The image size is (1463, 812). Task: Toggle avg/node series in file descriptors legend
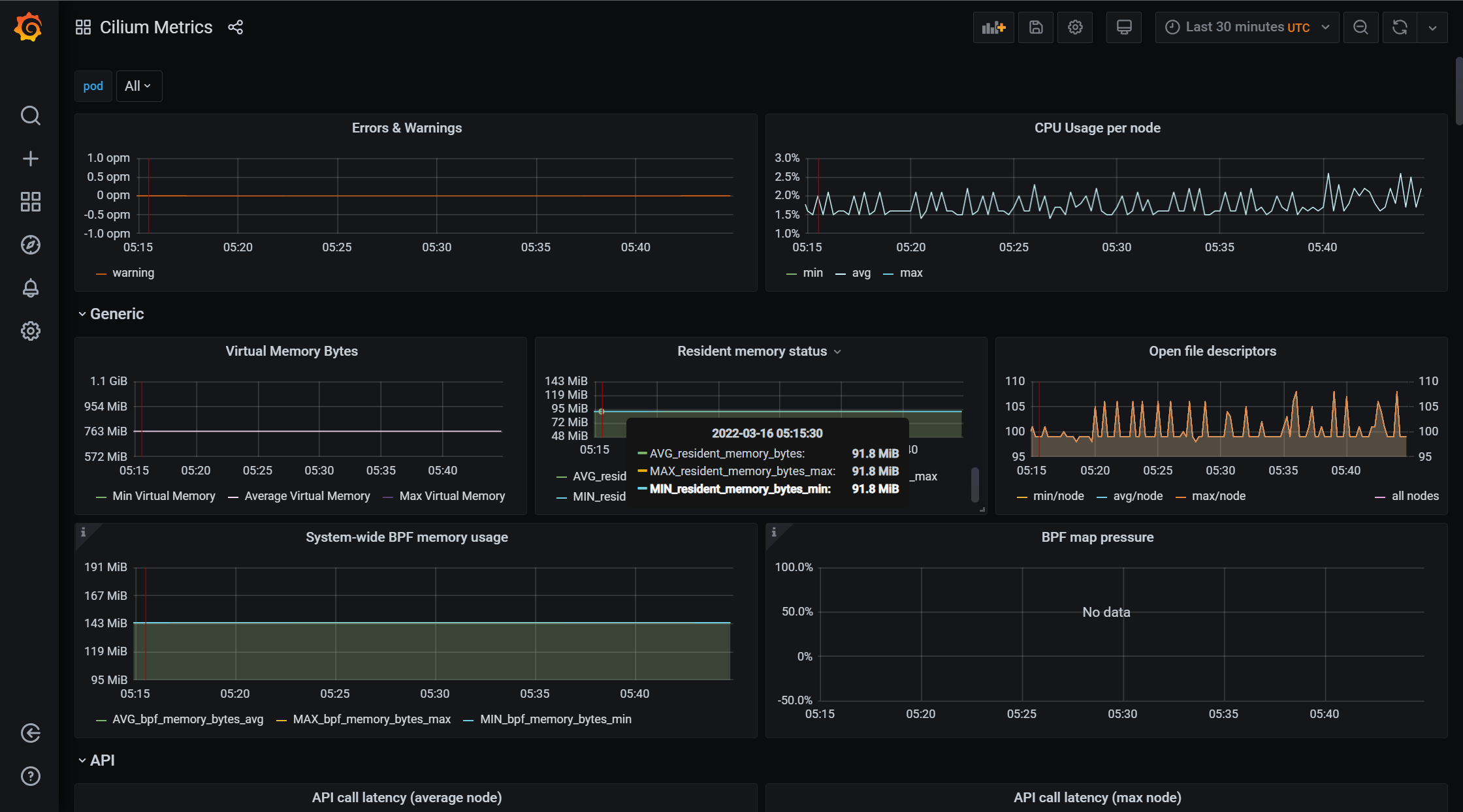click(1138, 496)
